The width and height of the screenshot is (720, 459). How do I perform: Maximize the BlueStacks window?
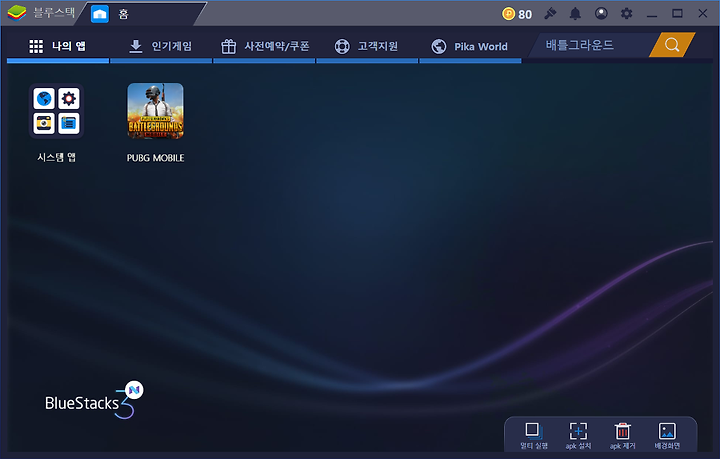[677, 14]
